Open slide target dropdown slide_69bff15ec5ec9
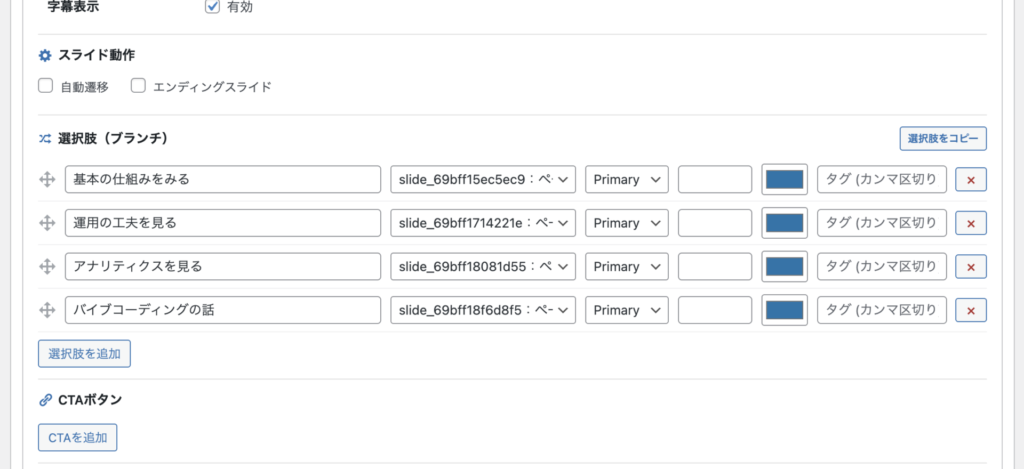 (482, 180)
